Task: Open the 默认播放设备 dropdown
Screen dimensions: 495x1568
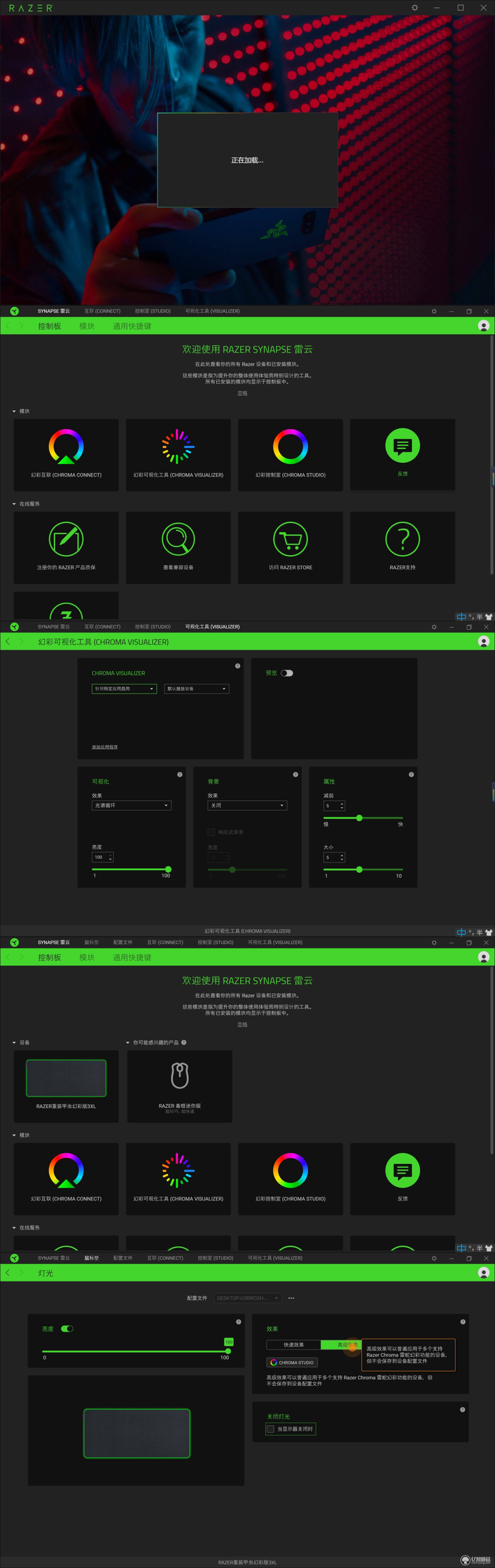Action: (x=197, y=689)
